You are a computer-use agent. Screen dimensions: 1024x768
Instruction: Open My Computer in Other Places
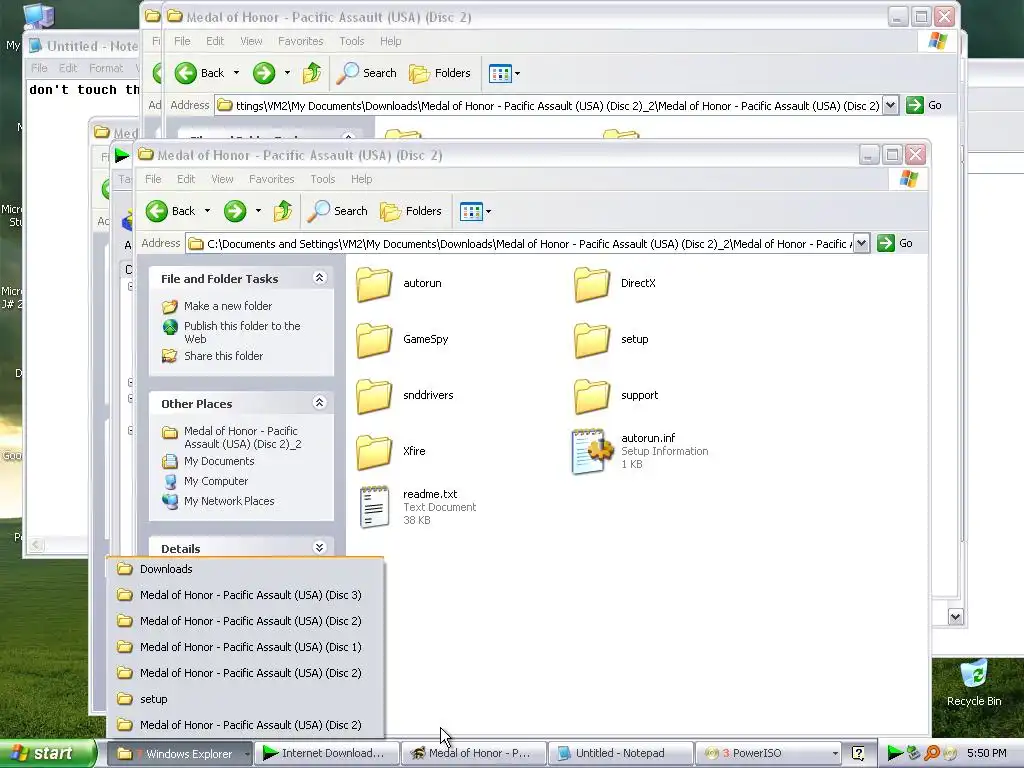216,481
